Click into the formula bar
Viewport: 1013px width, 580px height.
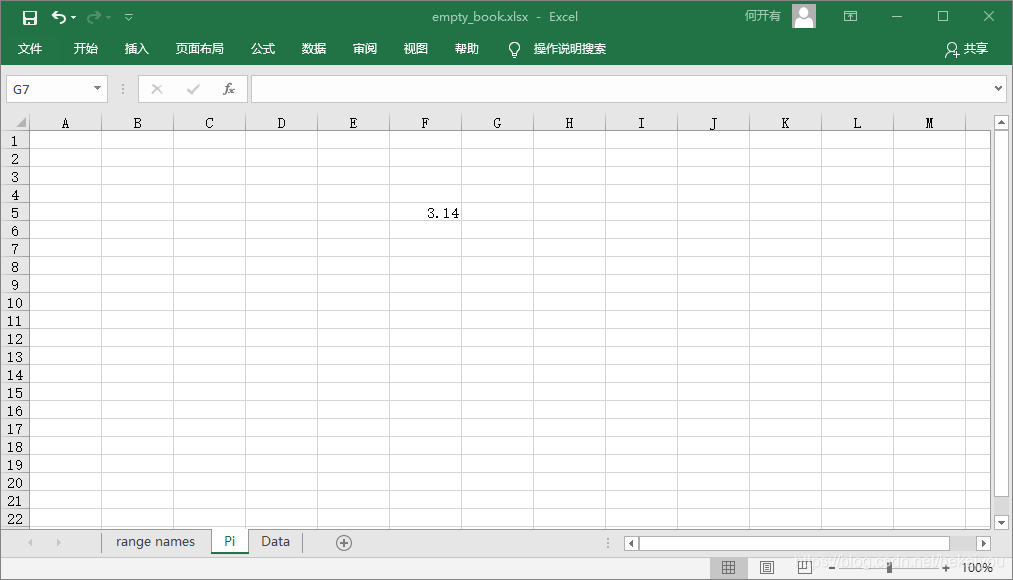coord(621,89)
